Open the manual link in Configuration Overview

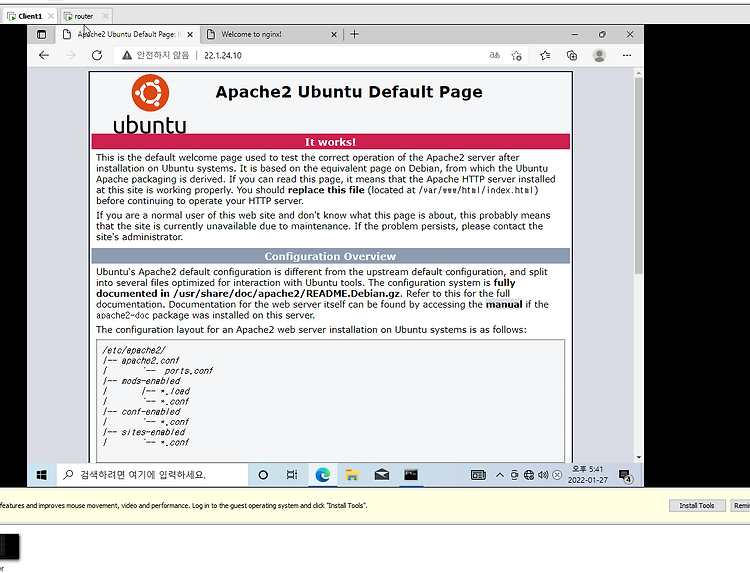pos(504,305)
